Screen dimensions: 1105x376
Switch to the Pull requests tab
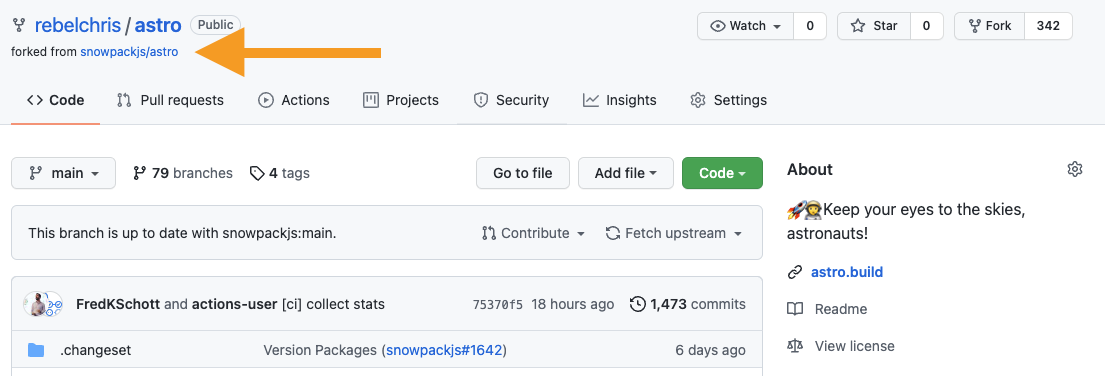click(170, 100)
